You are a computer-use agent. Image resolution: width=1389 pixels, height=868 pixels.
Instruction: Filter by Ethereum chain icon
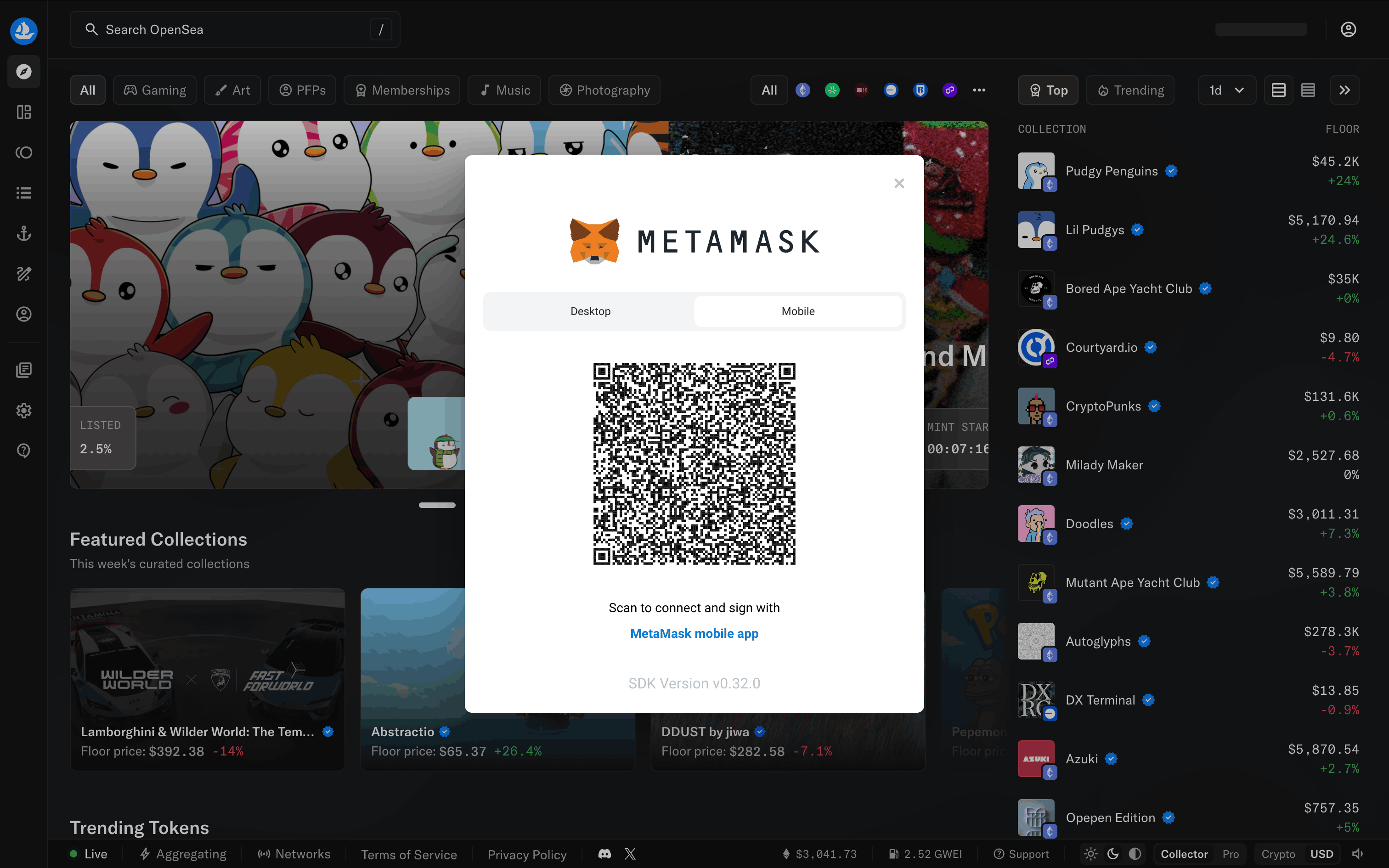point(802,90)
